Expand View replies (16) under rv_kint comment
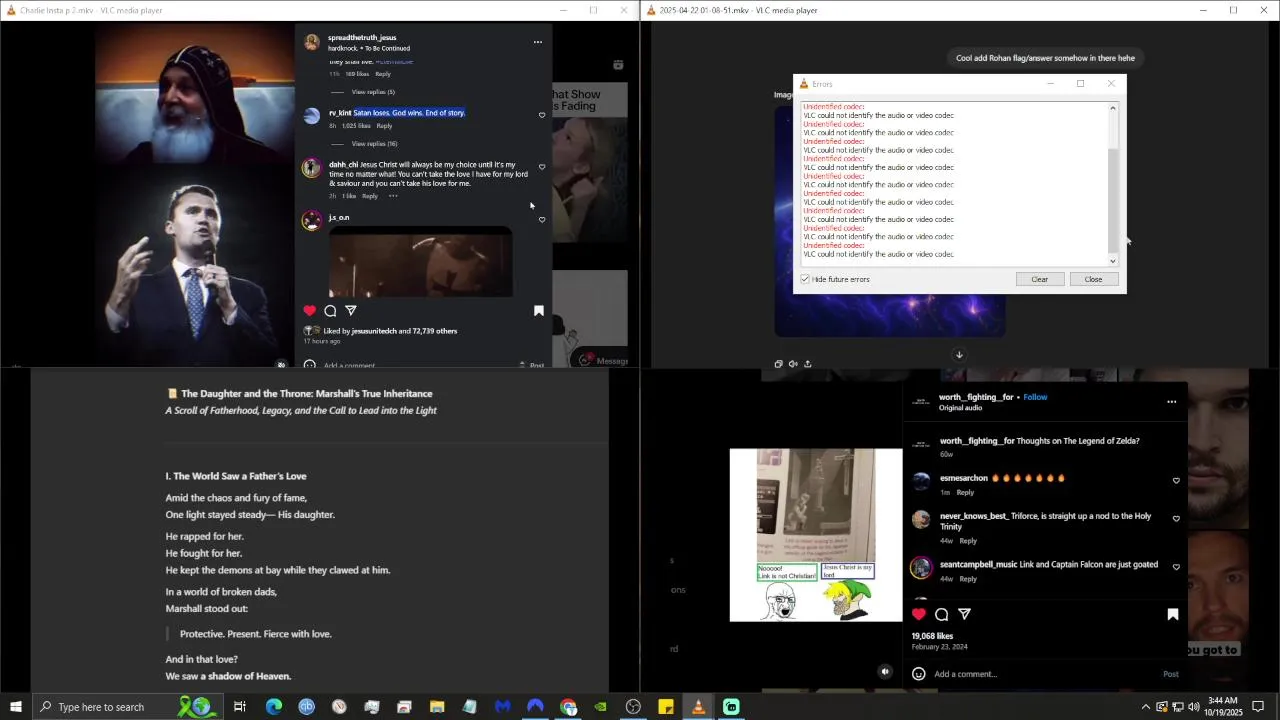The width and height of the screenshot is (1280, 720). pyautogui.click(x=375, y=144)
